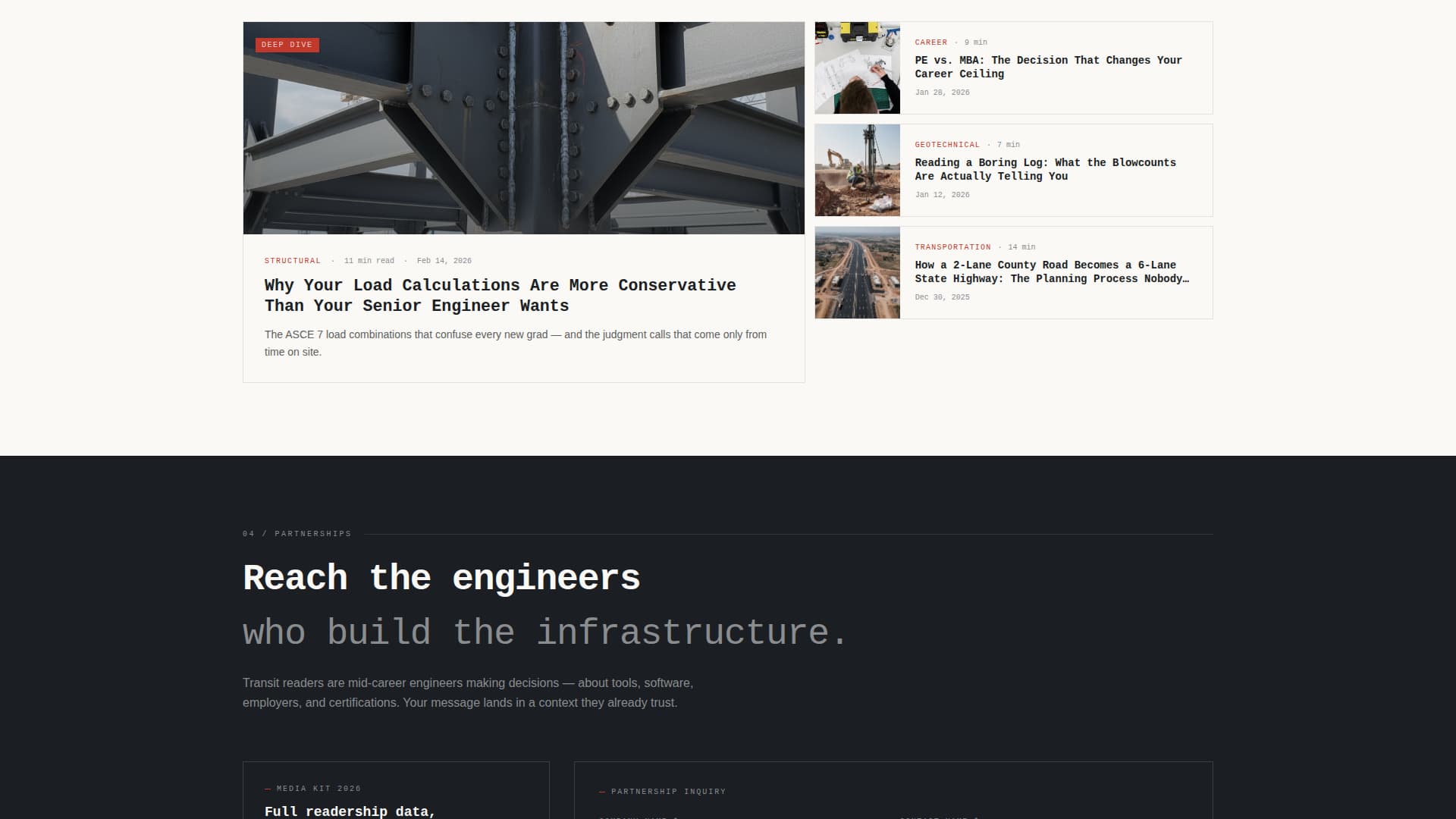1456x819 pixels.
Task: Open the 'PE vs. MBA' article title
Action: [x=1048, y=67]
